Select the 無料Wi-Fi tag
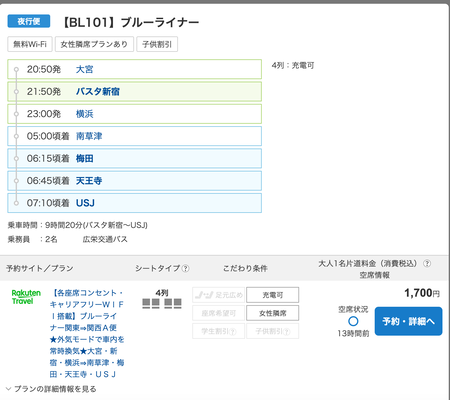The image size is (450, 400). pyautogui.click(x=30, y=44)
